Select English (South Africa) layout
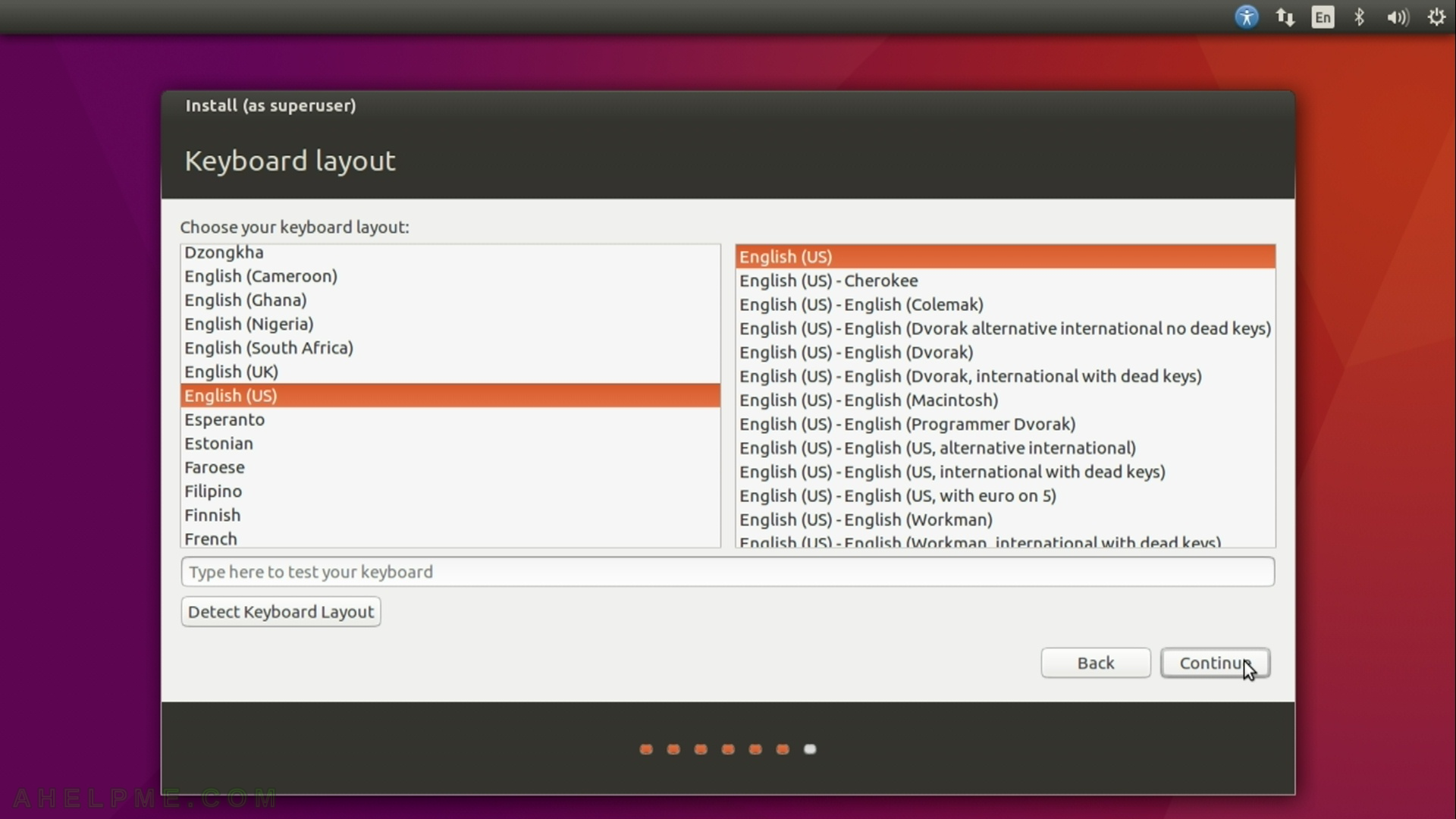Screen dimensions: 1456x819 pyautogui.click(x=450, y=348)
